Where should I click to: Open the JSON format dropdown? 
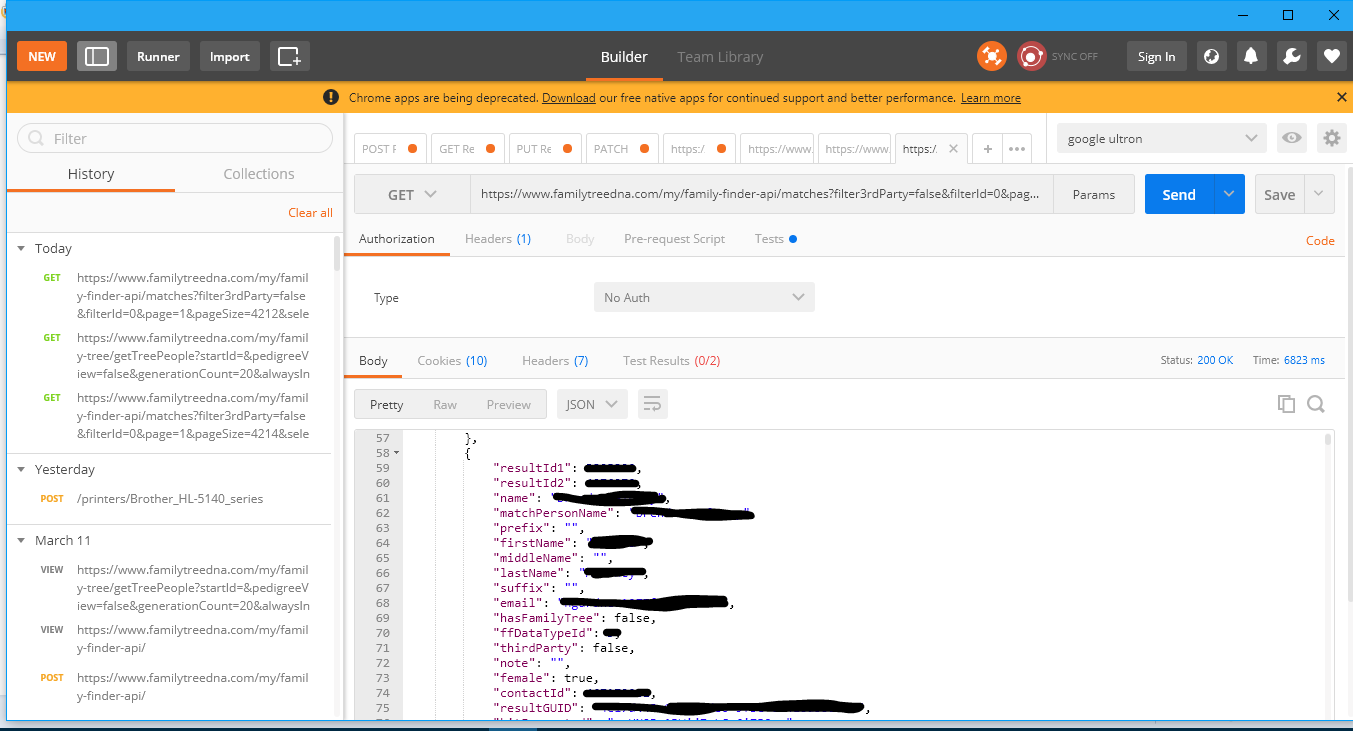(x=592, y=405)
